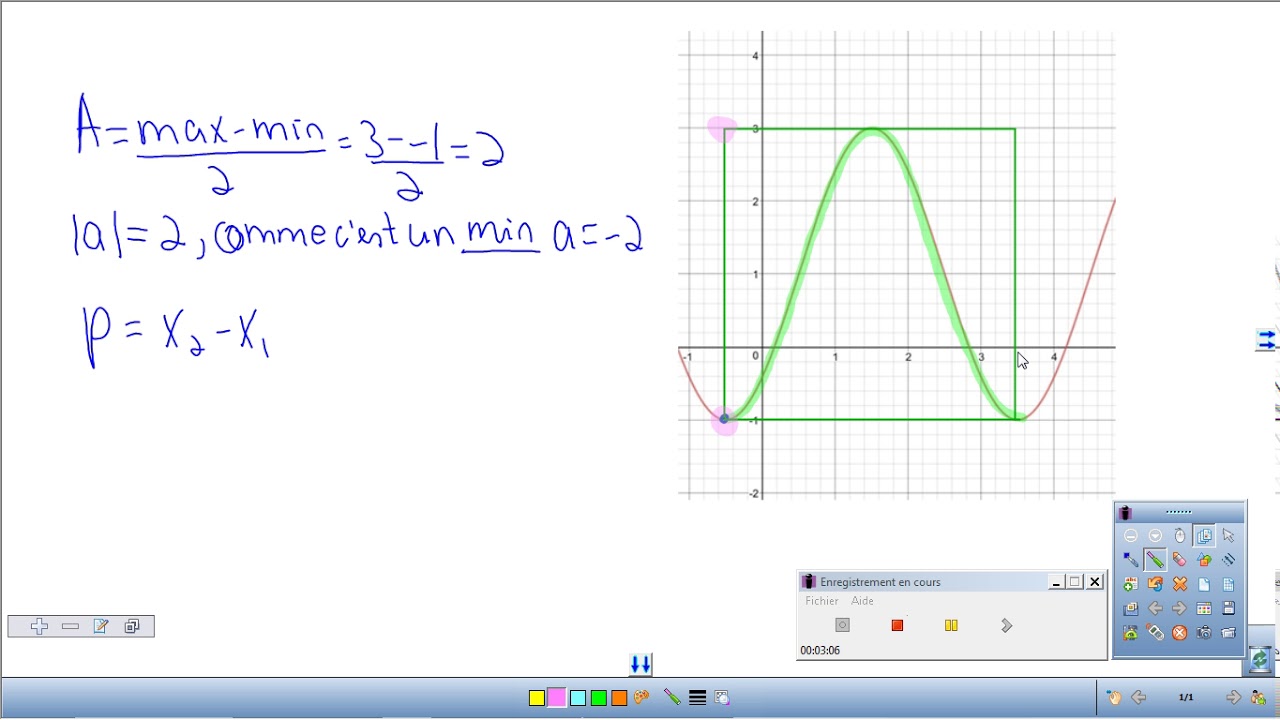Viewport: 1280px width, 720px height.
Task: Minimize the Enregistrement en cours window
Action: coord(1056,582)
